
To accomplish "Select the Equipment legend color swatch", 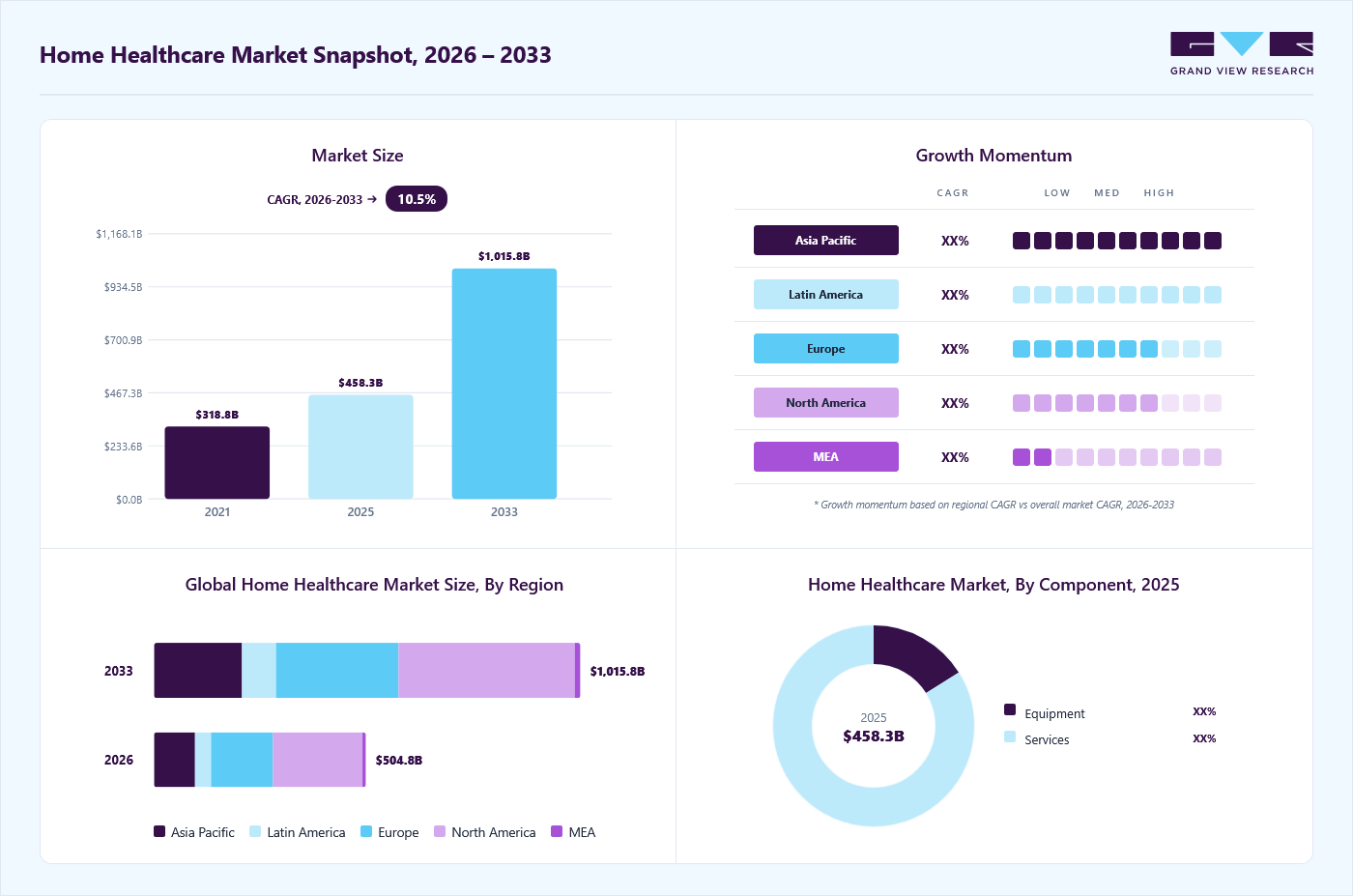I will [1010, 709].
